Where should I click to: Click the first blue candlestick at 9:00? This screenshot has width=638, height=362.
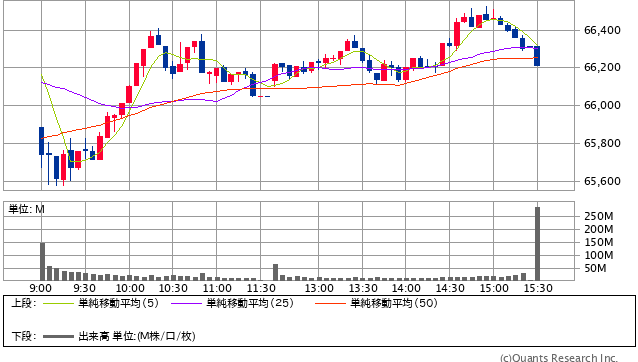[x=42, y=141]
